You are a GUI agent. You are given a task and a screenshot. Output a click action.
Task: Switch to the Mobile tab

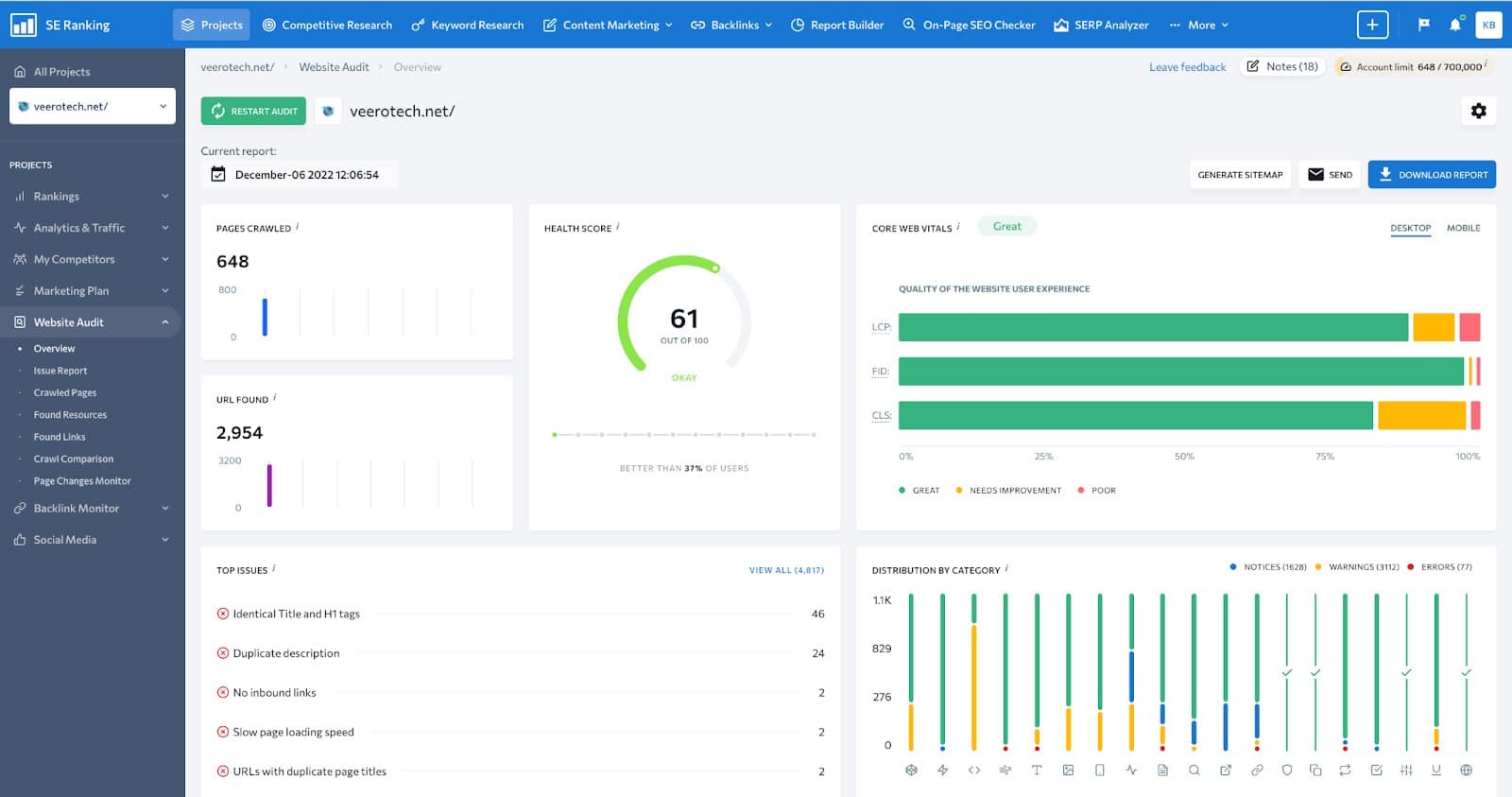click(x=1463, y=228)
